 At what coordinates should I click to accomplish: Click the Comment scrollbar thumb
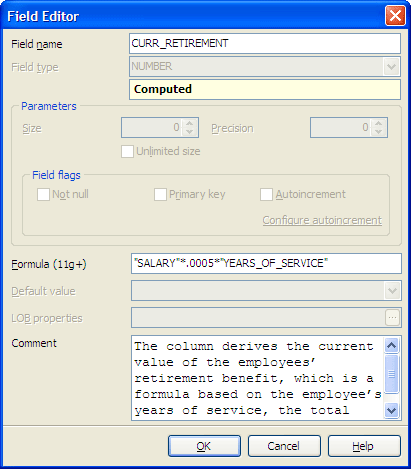391,374
